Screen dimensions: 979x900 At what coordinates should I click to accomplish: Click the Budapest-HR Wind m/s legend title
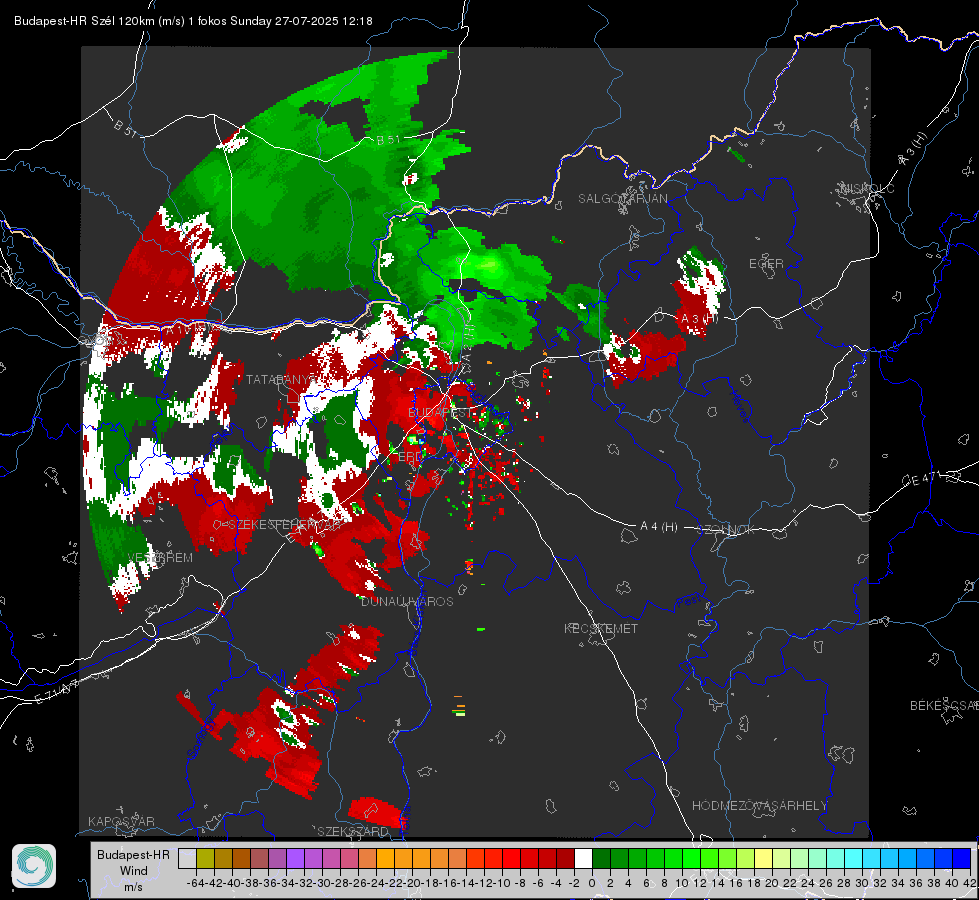(x=133, y=870)
